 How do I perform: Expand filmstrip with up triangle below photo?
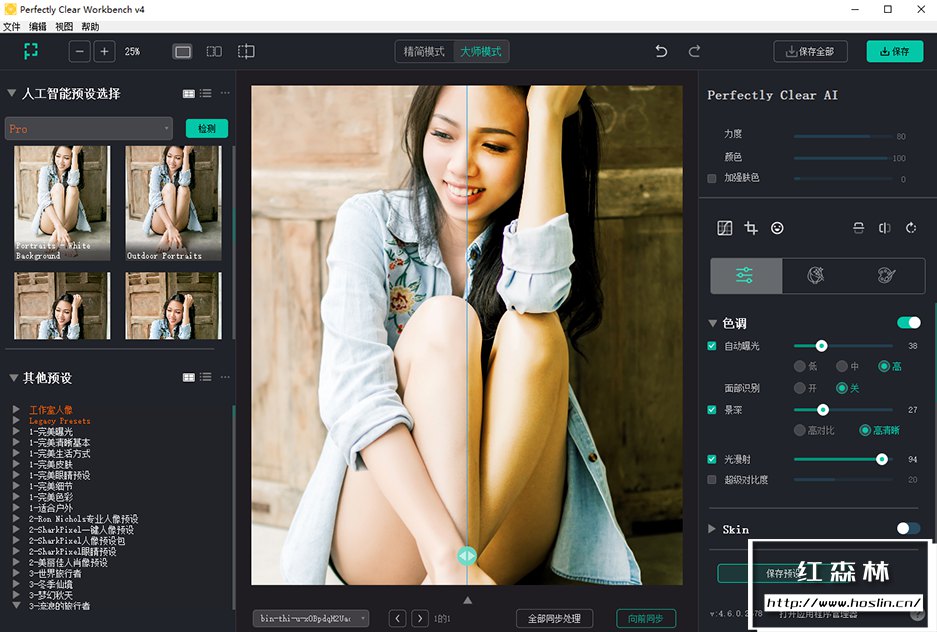[x=467, y=600]
